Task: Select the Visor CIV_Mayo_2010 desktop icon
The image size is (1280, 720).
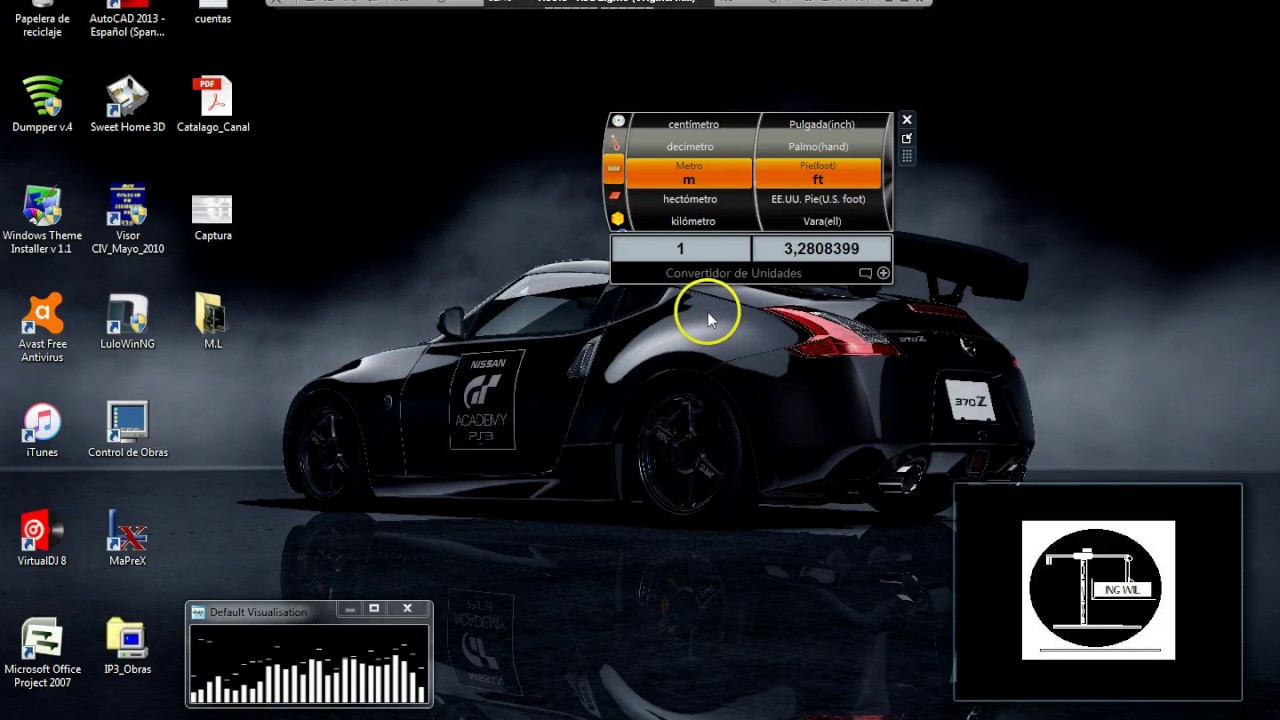Action: click(127, 220)
